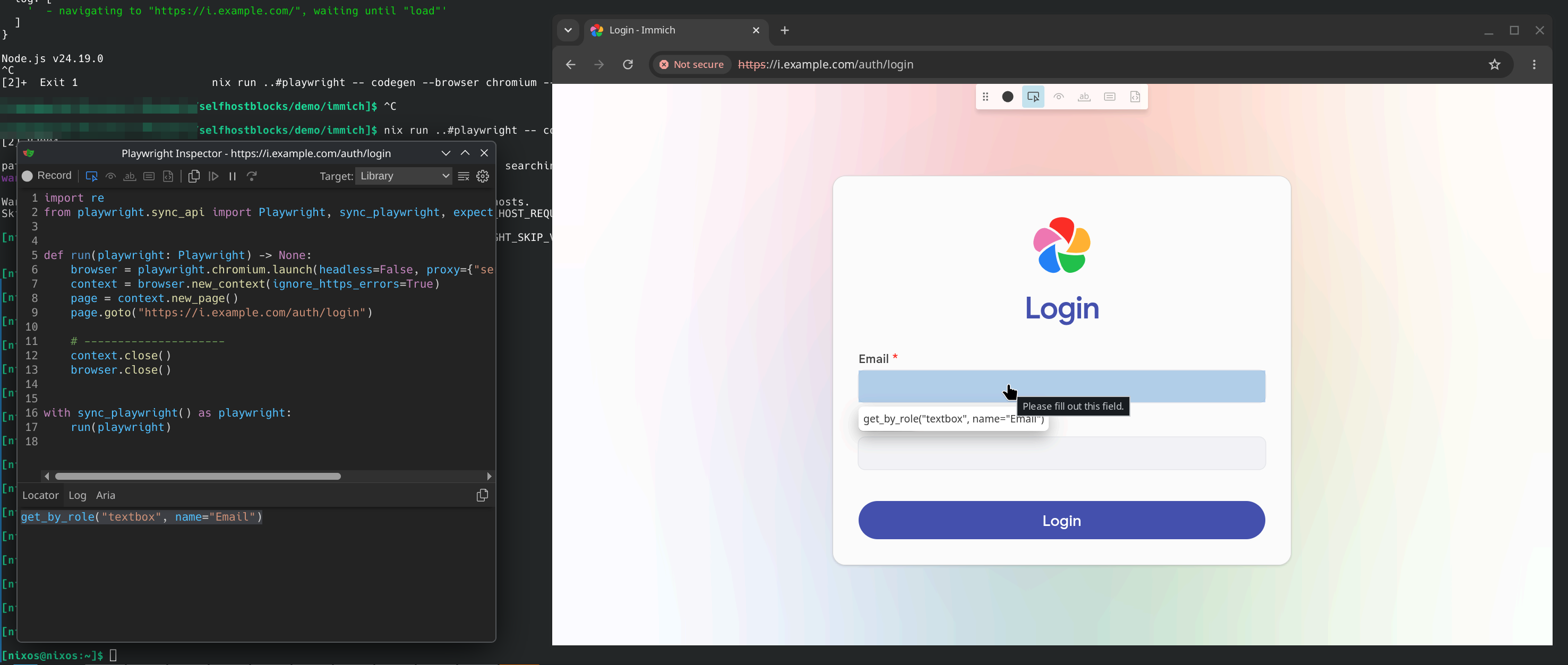Select Assert value icon in Inspector toolbar
The height and width of the screenshot is (665, 1568).
[149, 176]
